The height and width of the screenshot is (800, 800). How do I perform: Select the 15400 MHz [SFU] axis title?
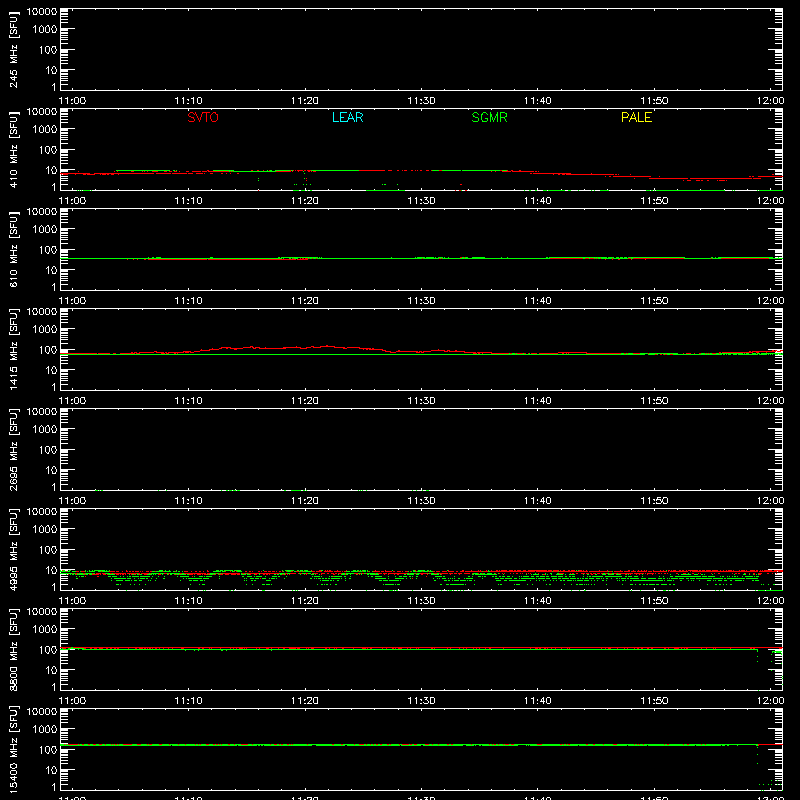click(13, 750)
